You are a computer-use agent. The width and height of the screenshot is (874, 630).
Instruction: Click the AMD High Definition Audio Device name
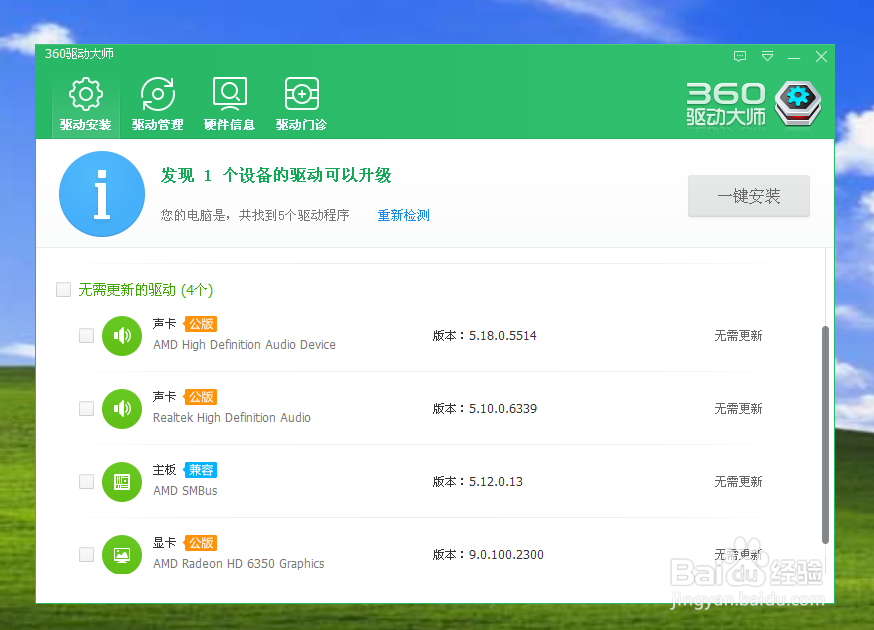244,345
